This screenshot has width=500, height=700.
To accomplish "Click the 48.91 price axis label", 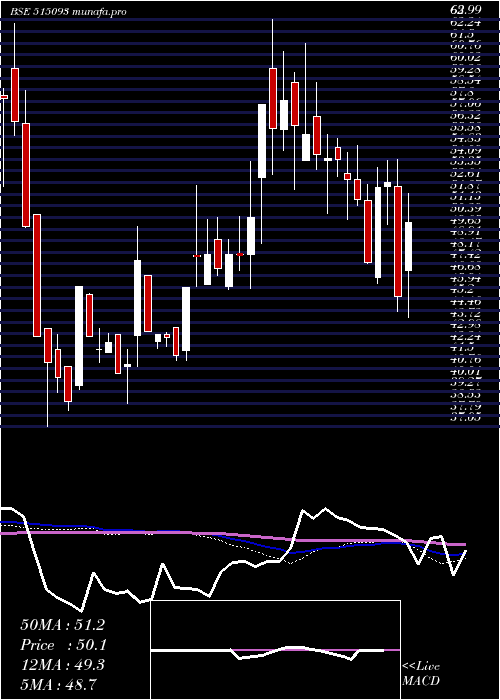I will coord(466,231).
